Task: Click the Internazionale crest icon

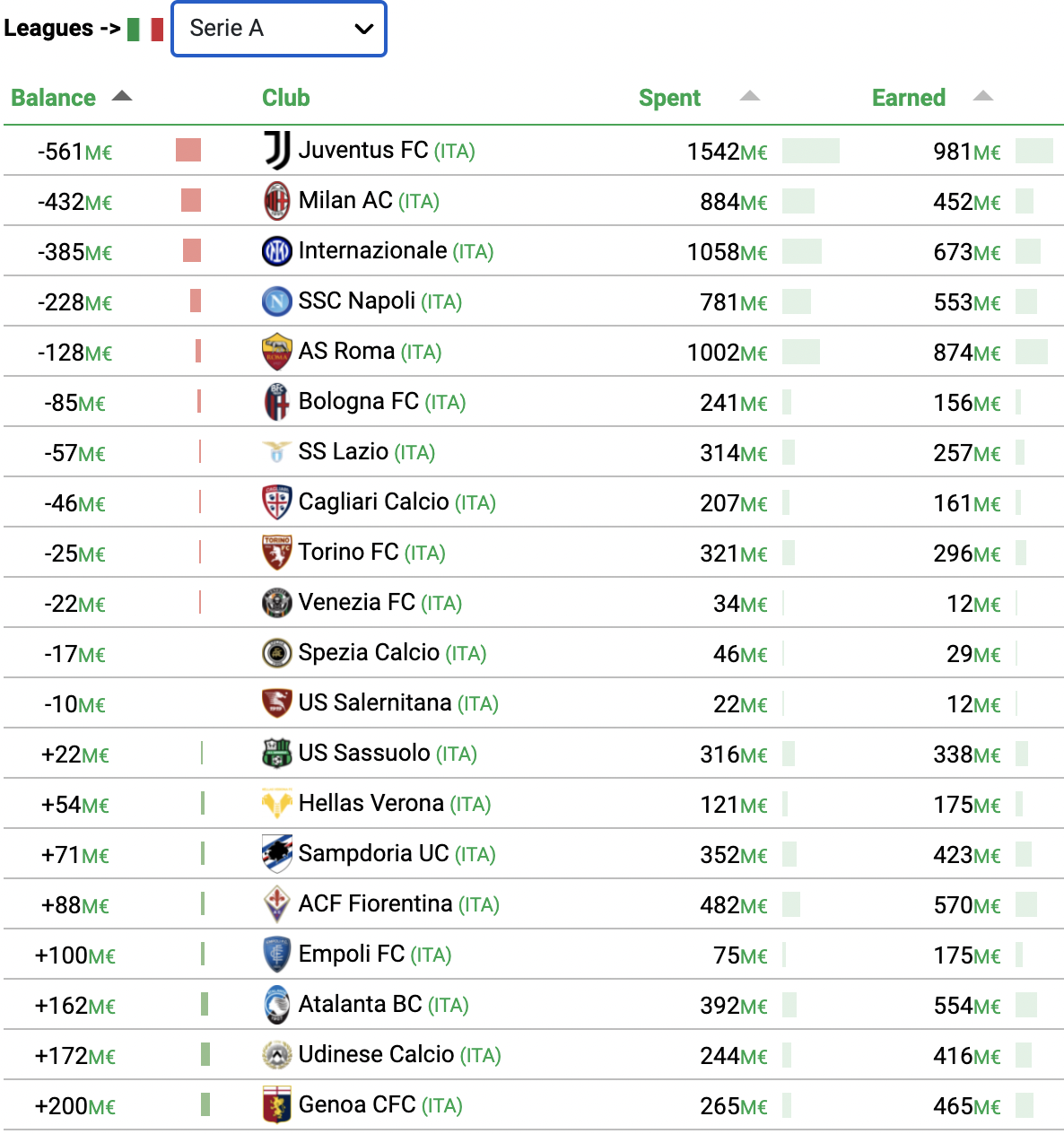Action: point(277,251)
